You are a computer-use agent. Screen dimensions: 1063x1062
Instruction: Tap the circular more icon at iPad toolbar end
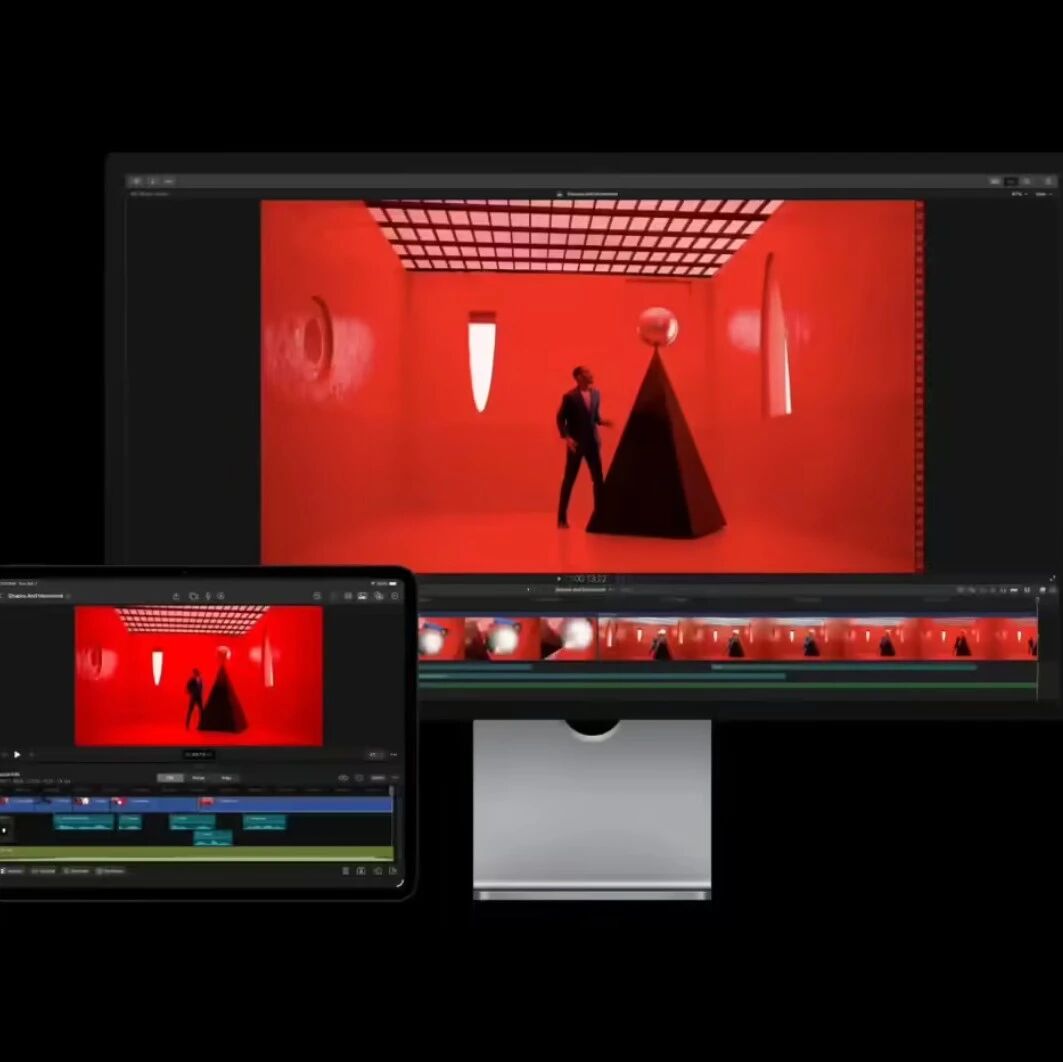[x=395, y=596]
